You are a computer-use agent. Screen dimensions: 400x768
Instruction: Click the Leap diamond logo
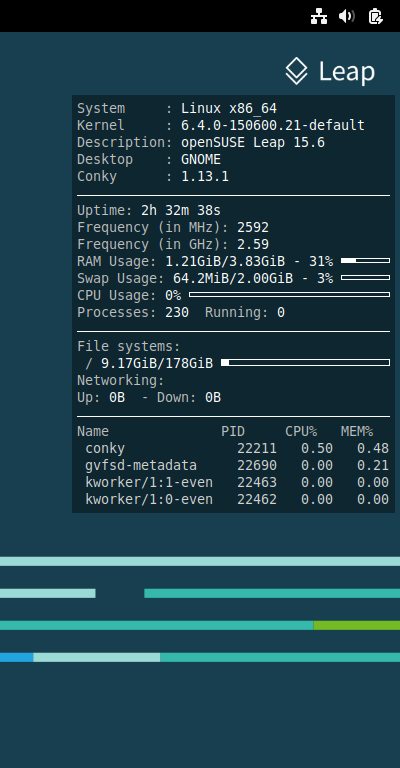point(297,71)
